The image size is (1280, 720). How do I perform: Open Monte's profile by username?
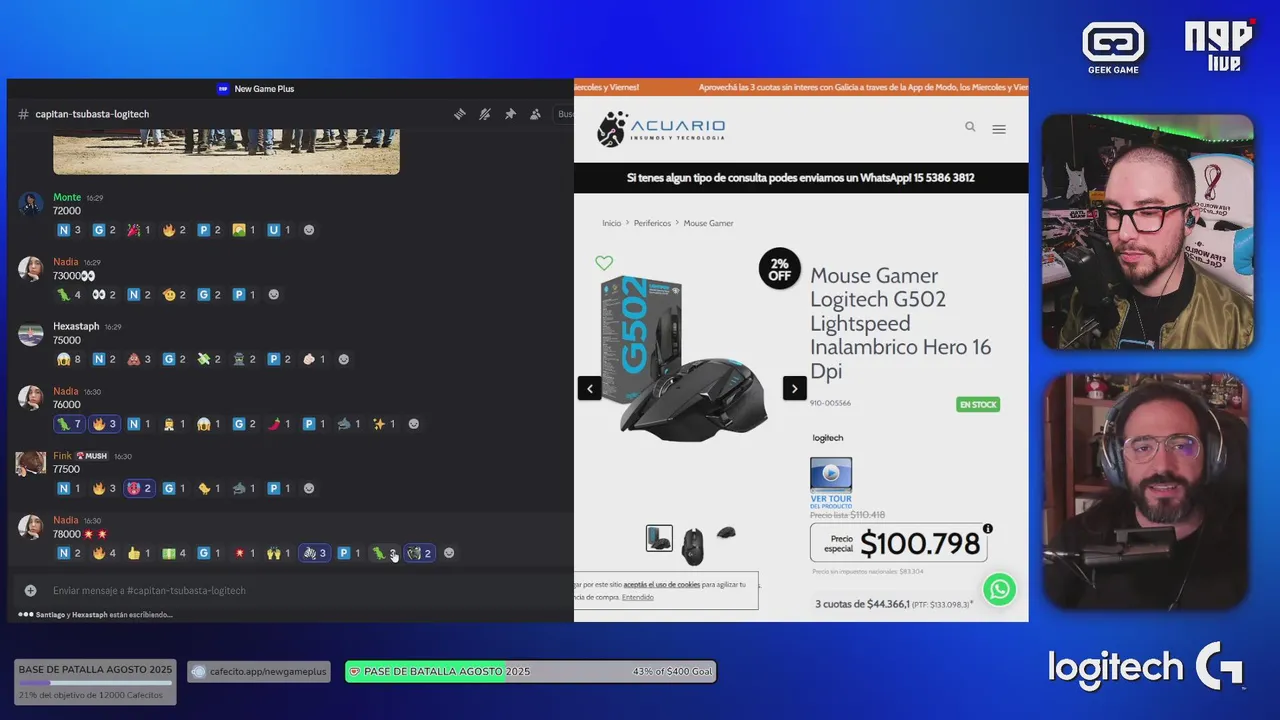(67, 197)
